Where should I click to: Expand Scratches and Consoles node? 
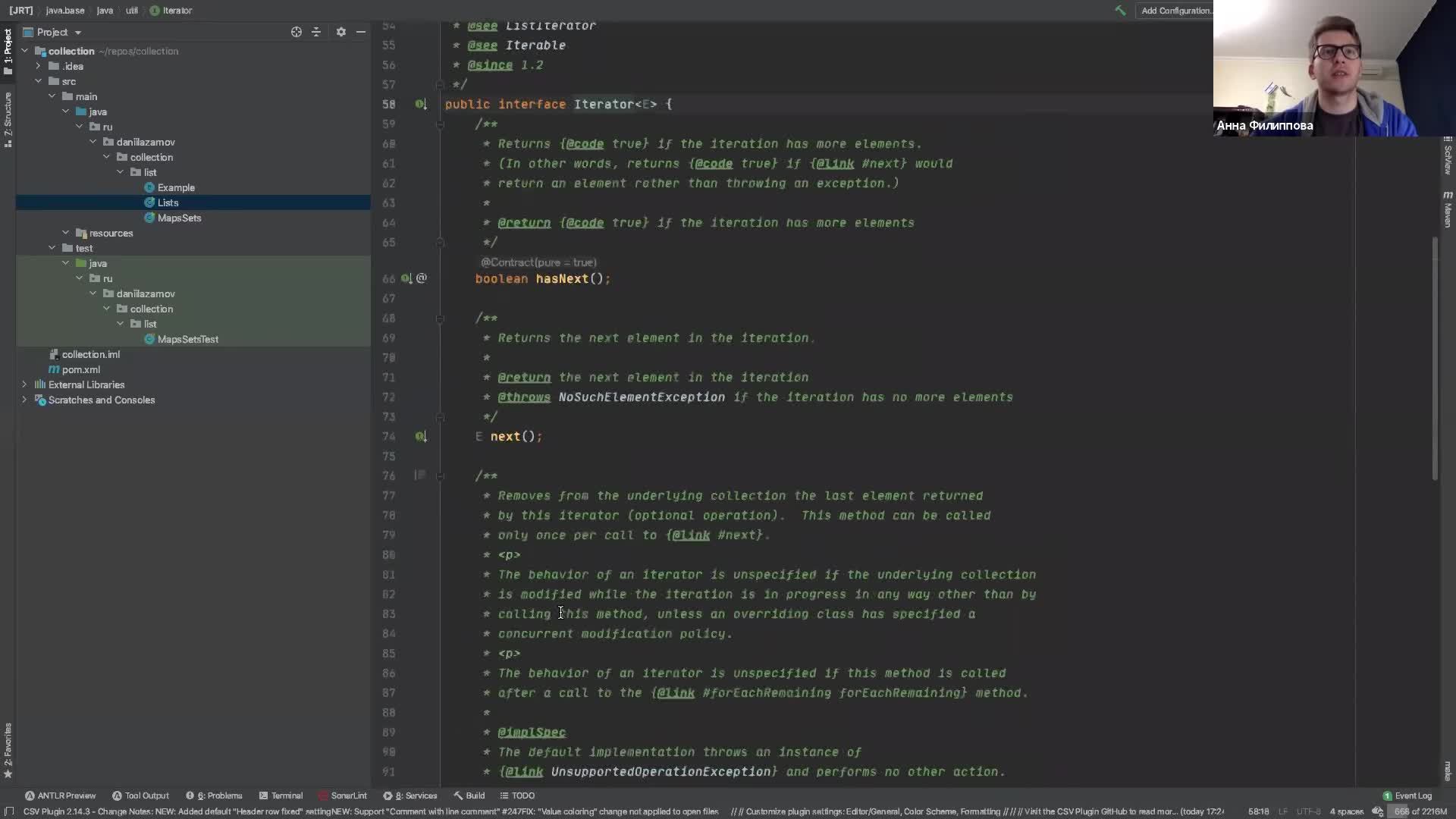click(x=24, y=400)
